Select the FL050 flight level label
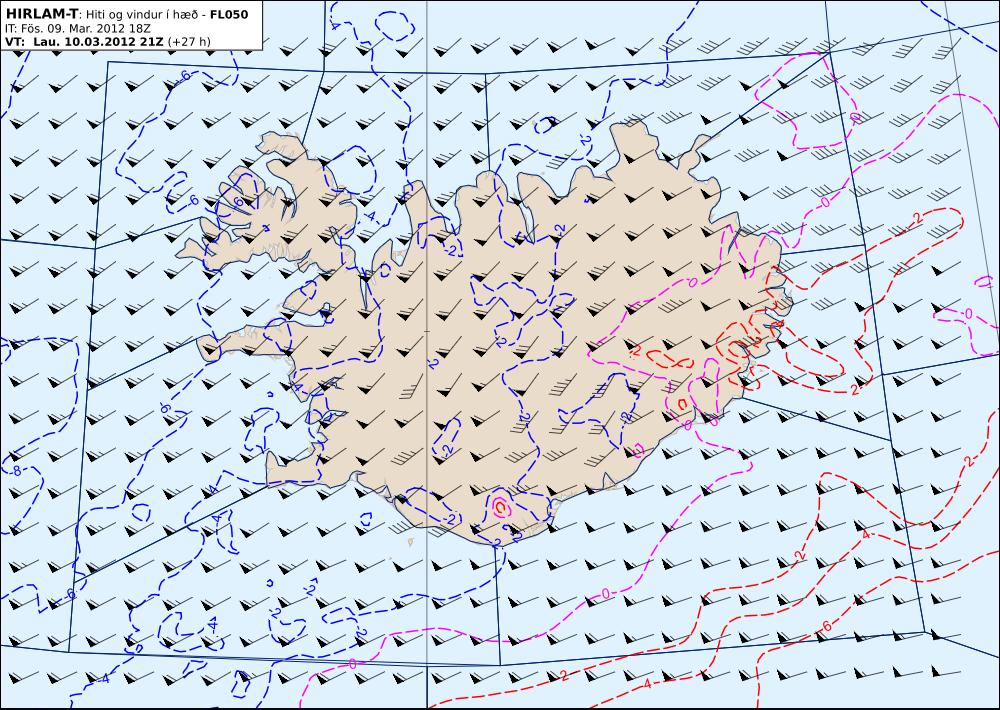 (230, 14)
